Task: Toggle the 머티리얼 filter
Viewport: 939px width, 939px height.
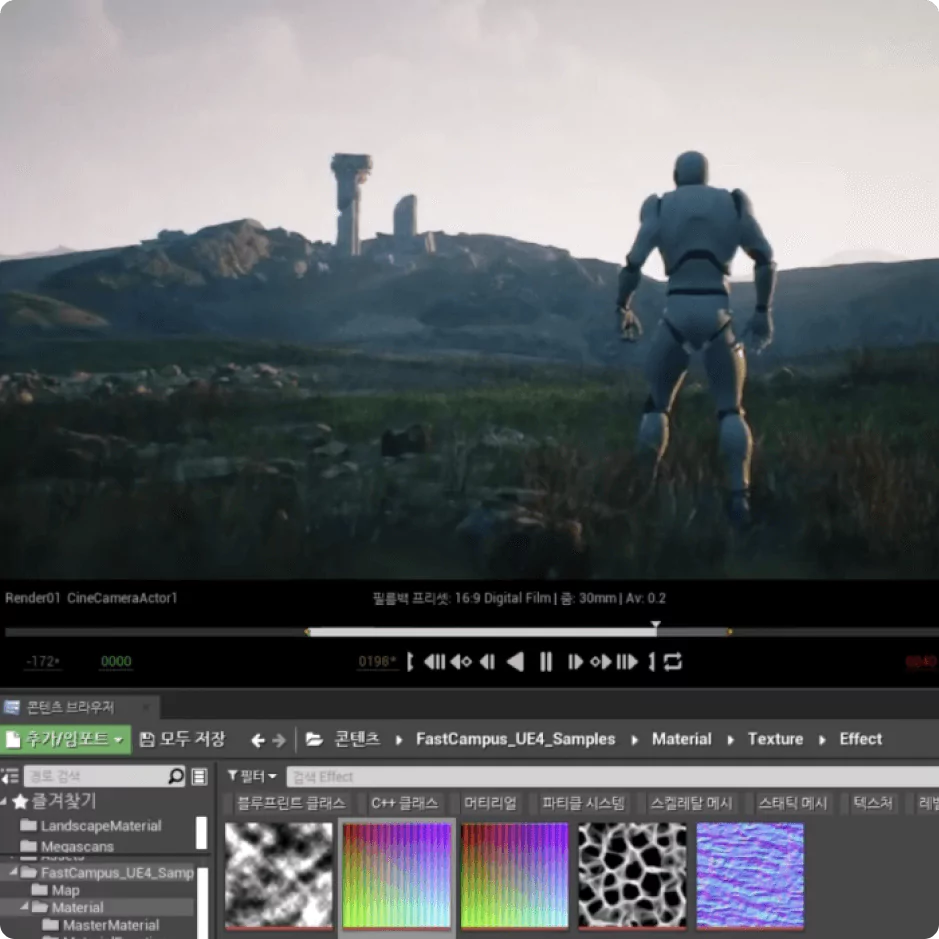Action: click(490, 803)
